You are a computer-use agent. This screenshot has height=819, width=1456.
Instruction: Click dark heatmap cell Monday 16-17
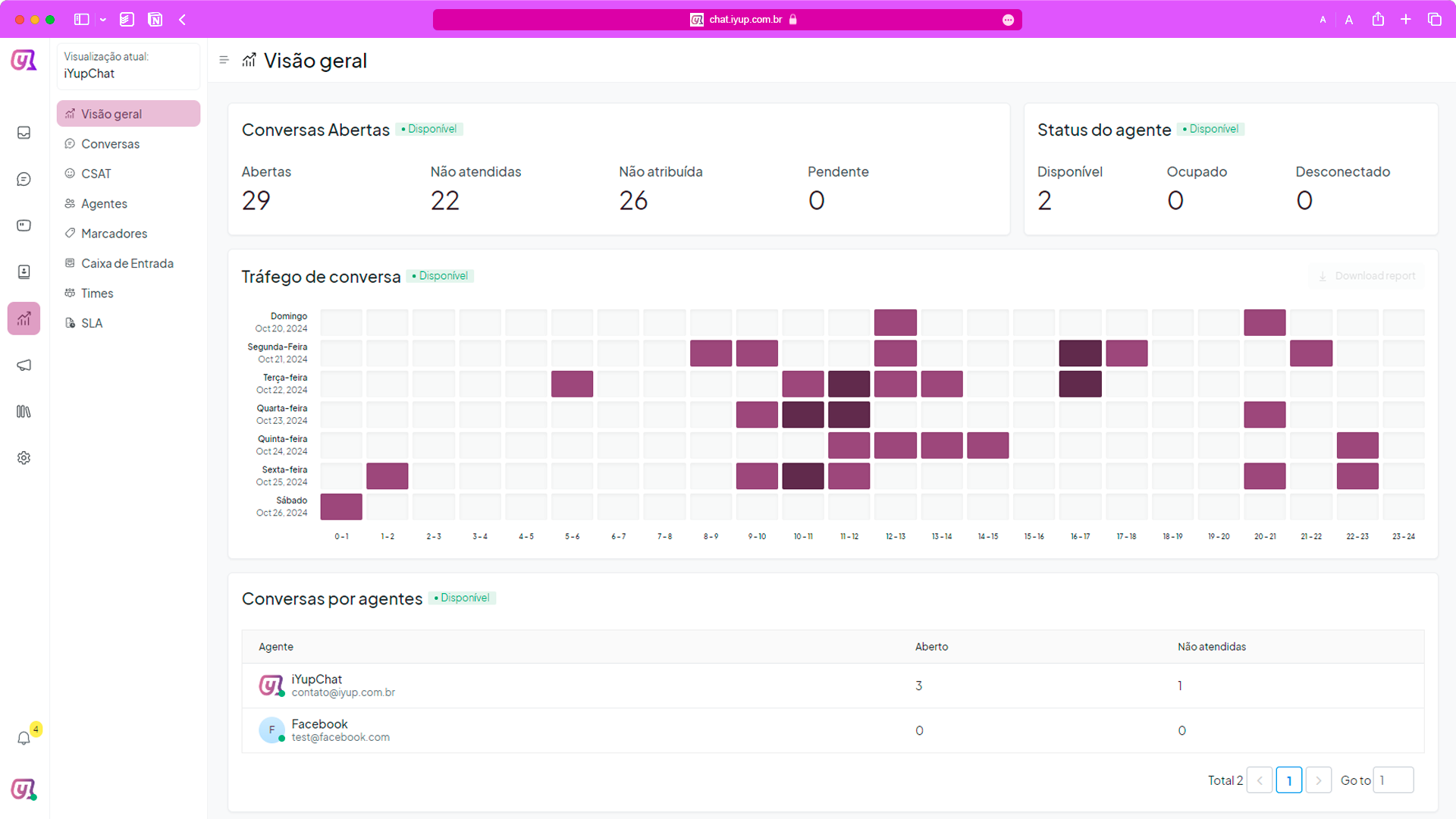1080,353
